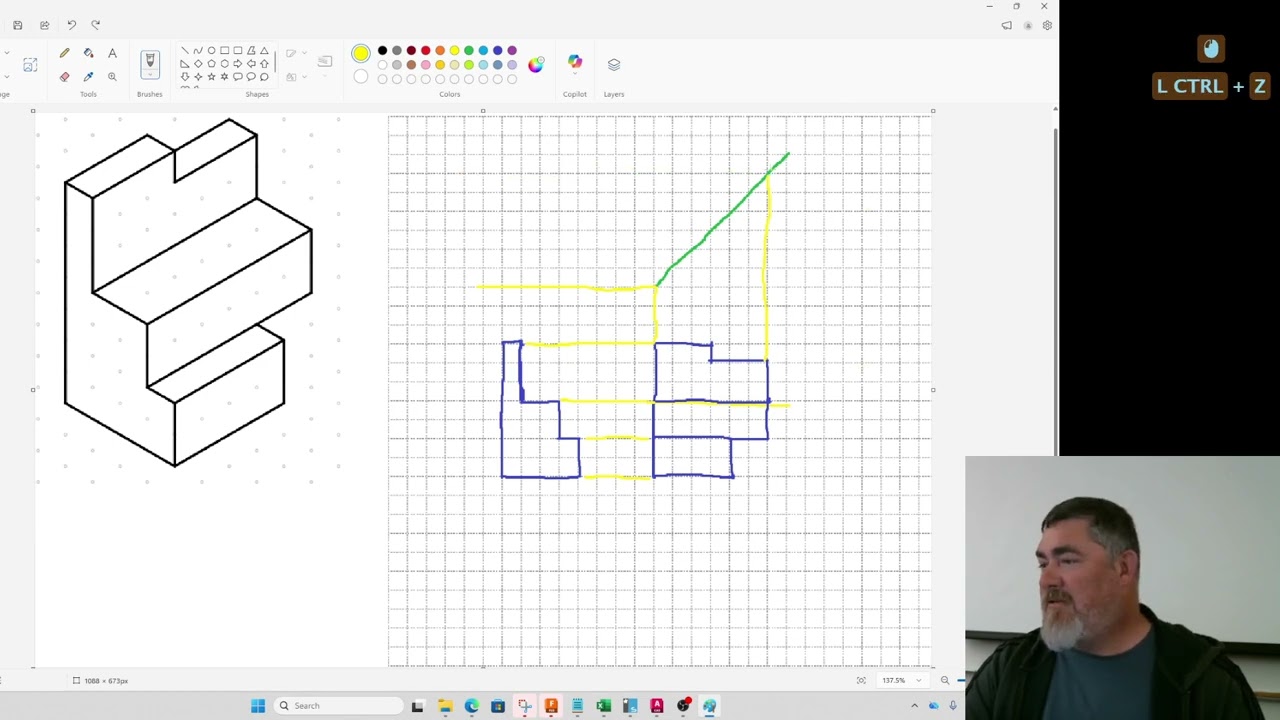
Task: Select the Magnifier tool
Action: click(112, 77)
